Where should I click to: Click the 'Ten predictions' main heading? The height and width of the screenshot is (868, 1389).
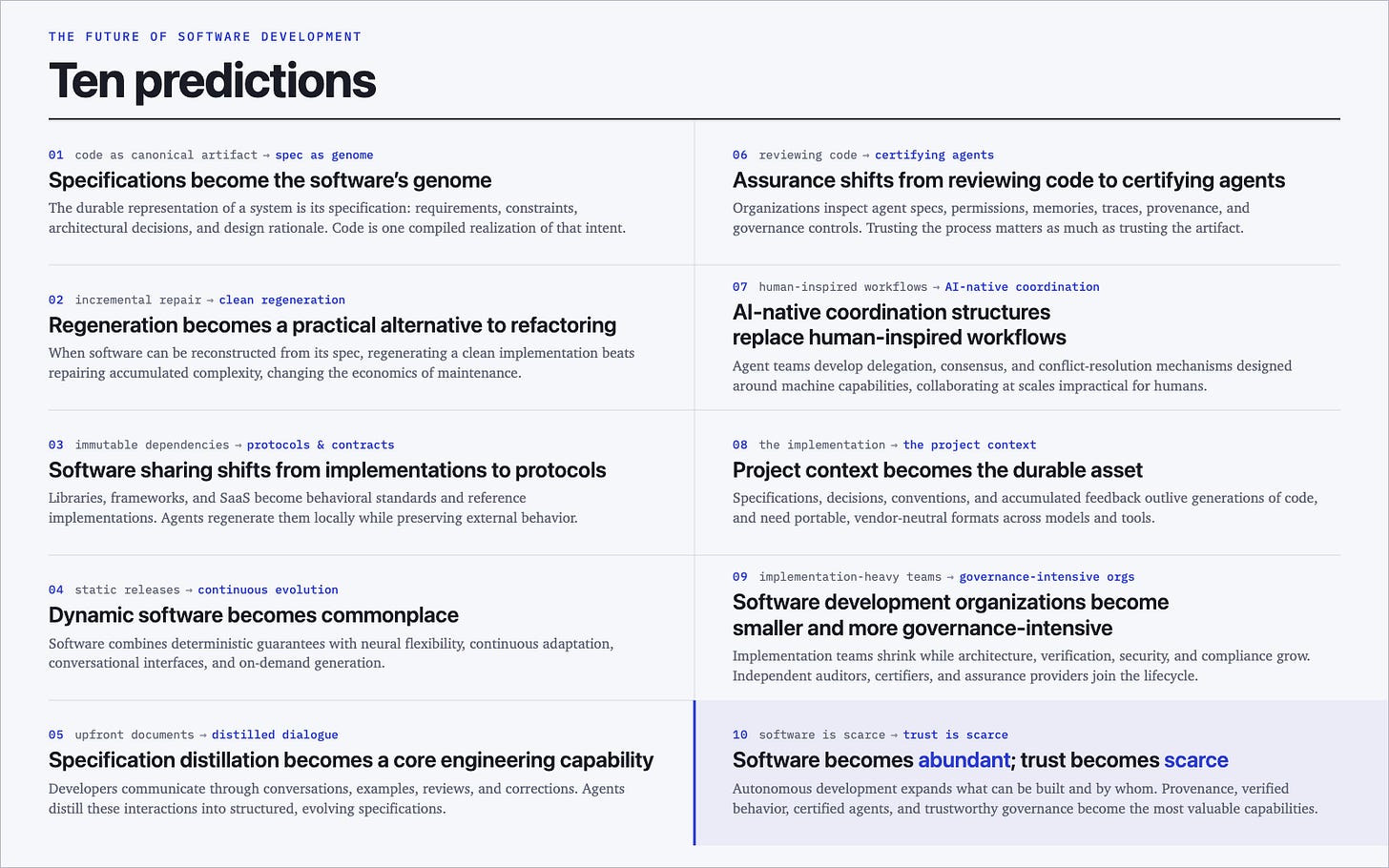tap(212, 81)
